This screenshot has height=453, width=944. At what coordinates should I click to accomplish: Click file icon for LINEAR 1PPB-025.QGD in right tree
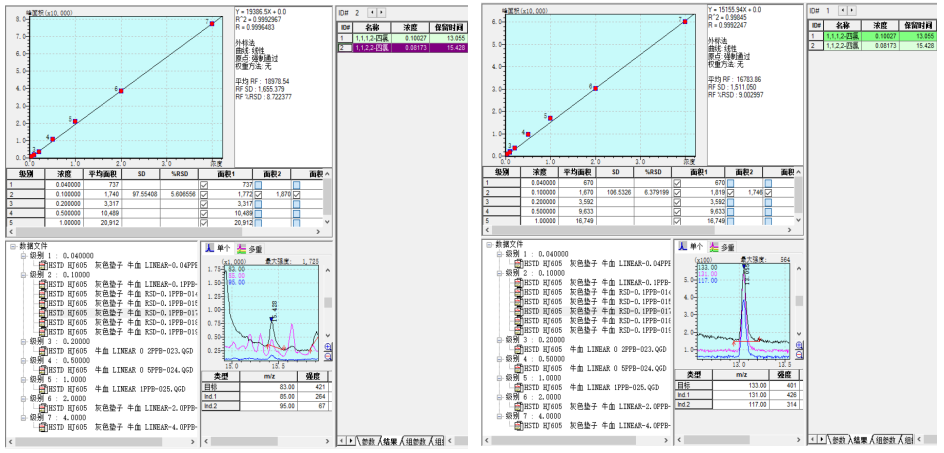point(516,387)
